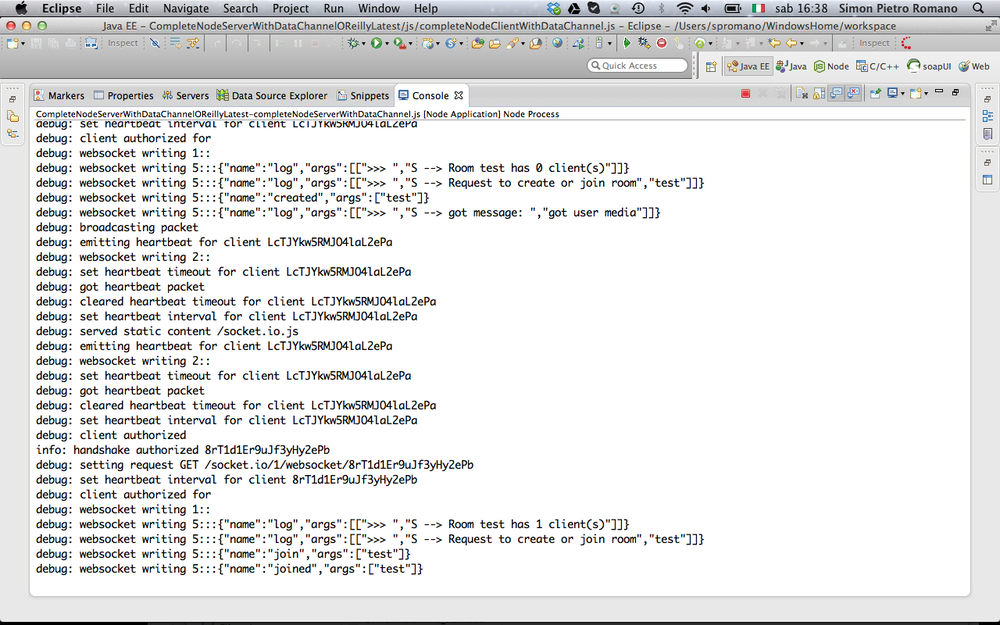This screenshot has height=625, width=1000.
Task: Click the green Run button icon
Action: click(x=376, y=43)
